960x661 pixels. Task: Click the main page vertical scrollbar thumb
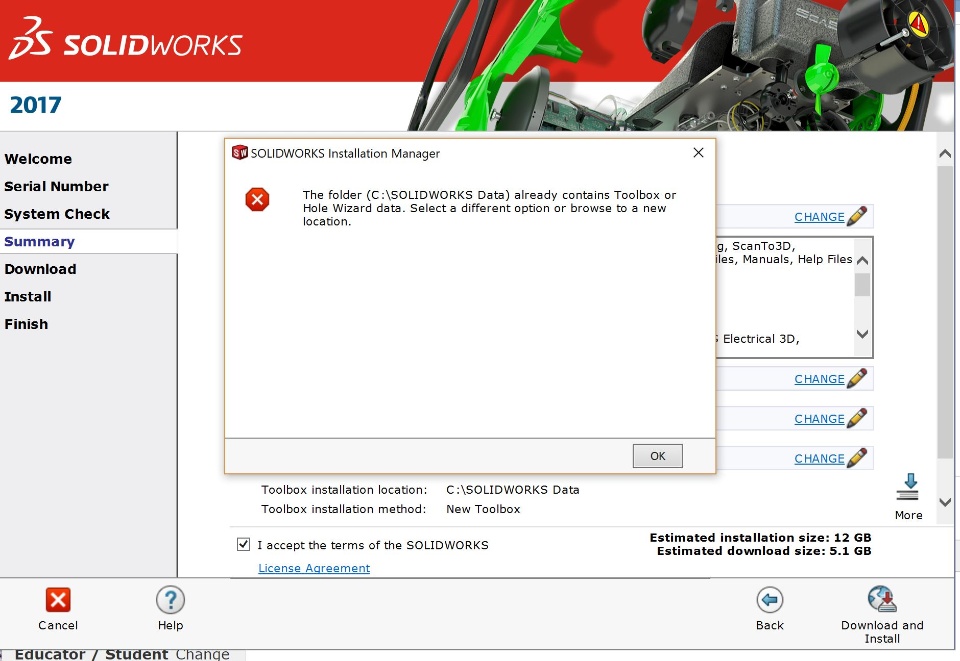(945, 311)
